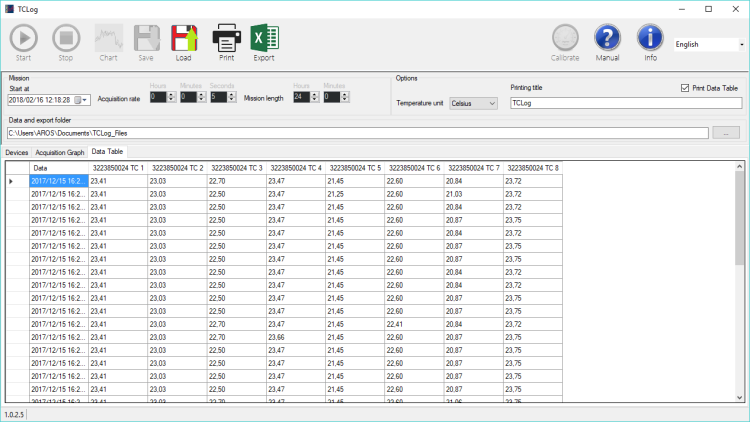Show application Info icon
The height and width of the screenshot is (422, 750).
pos(650,38)
